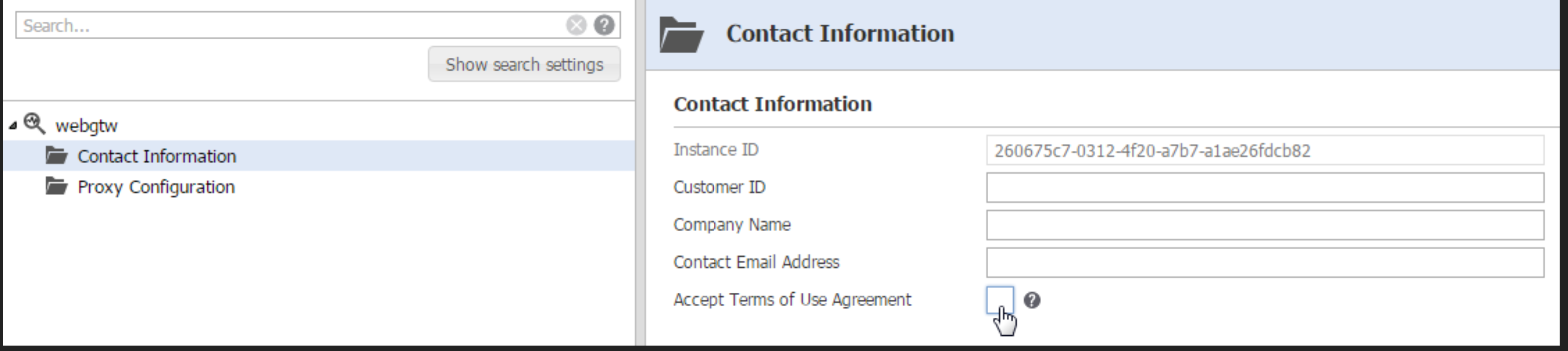Click Show search settings button
This screenshot has width=1568, height=351.
coord(524,64)
